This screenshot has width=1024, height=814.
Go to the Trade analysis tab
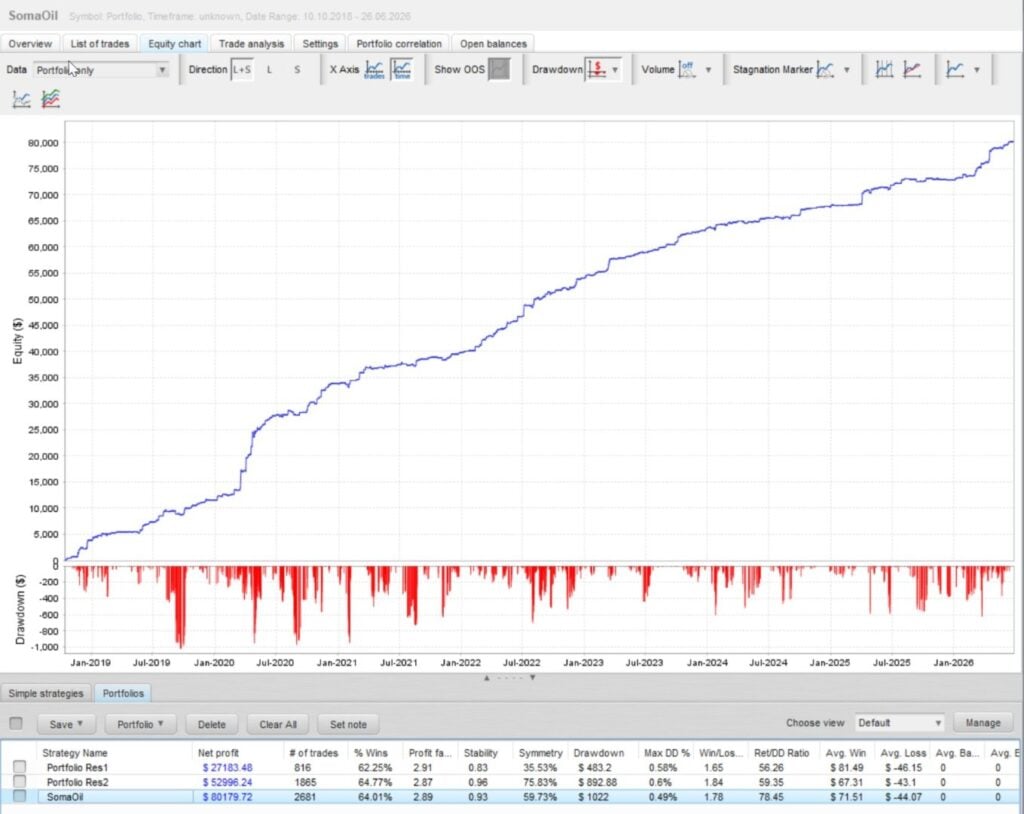pos(251,44)
